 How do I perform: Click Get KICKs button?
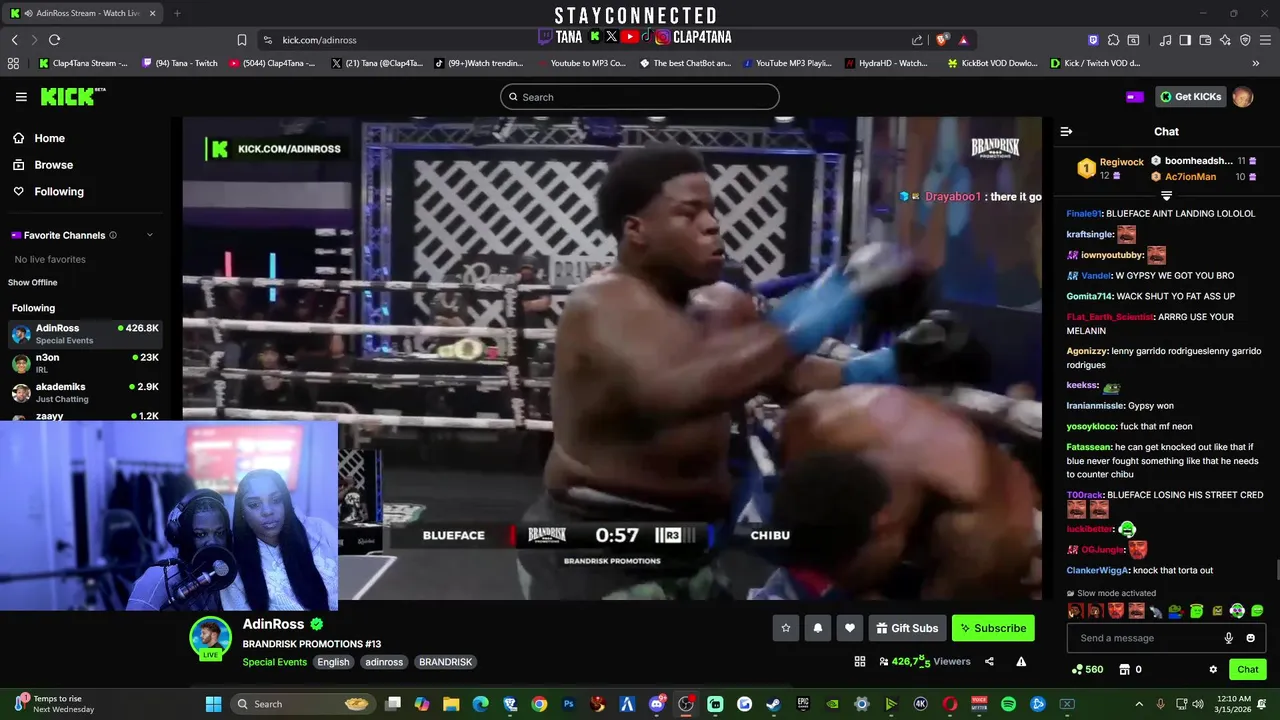[x=1190, y=97]
